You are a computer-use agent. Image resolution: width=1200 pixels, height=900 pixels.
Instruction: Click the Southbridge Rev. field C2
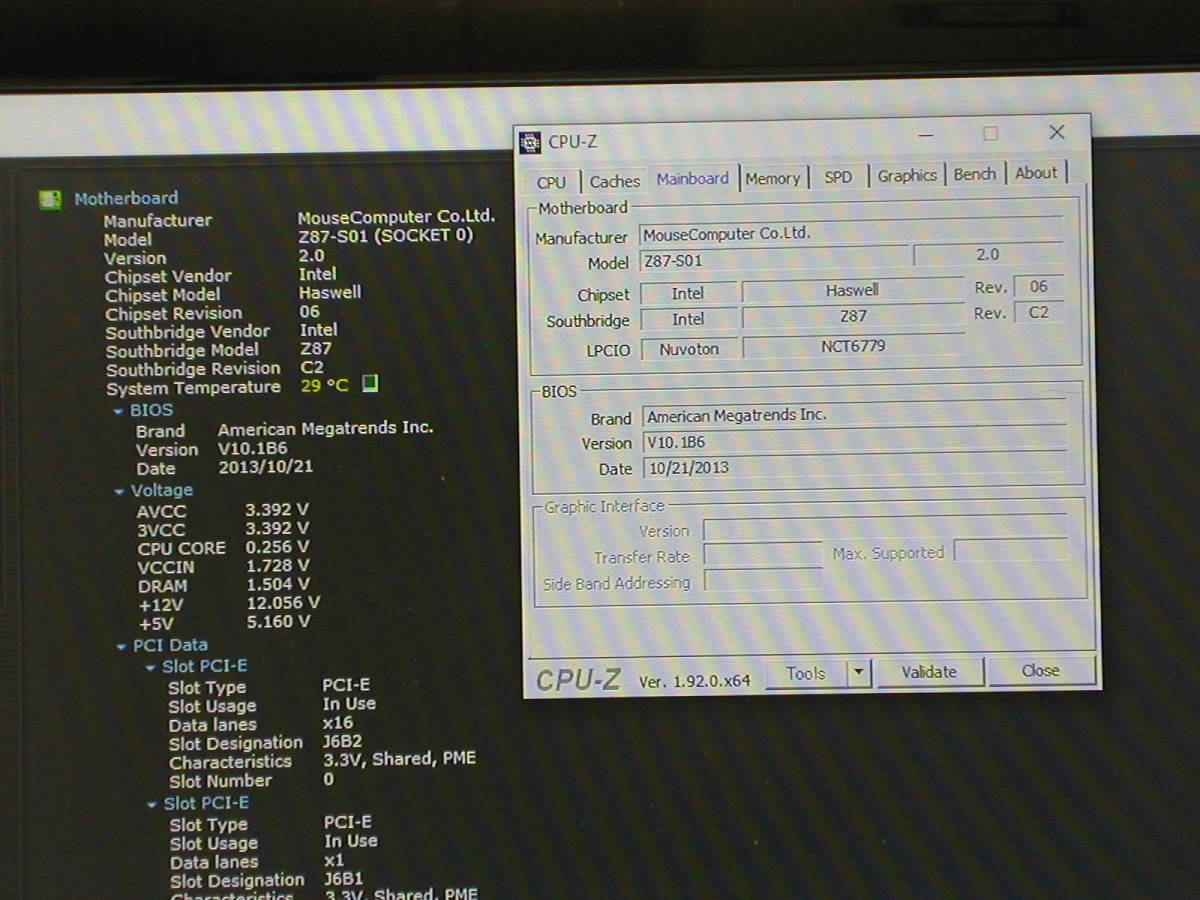(x=1038, y=312)
